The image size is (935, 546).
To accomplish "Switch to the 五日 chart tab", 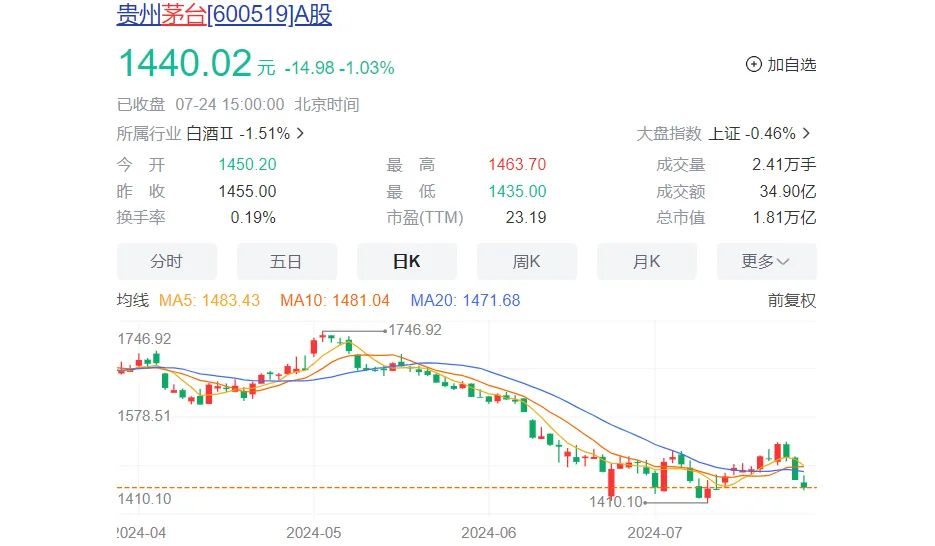I will point(286,262).
